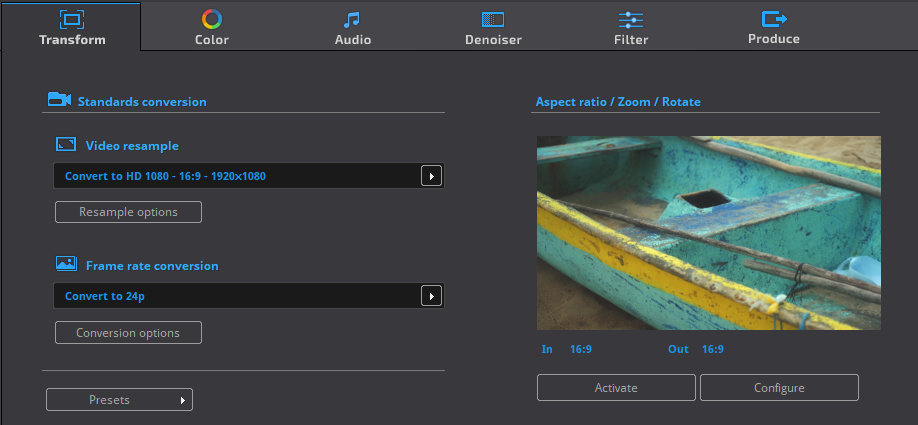Screen dimensions: 918x425
Task: Activate aspect ratio transform
Action: (x=616, y=388)
